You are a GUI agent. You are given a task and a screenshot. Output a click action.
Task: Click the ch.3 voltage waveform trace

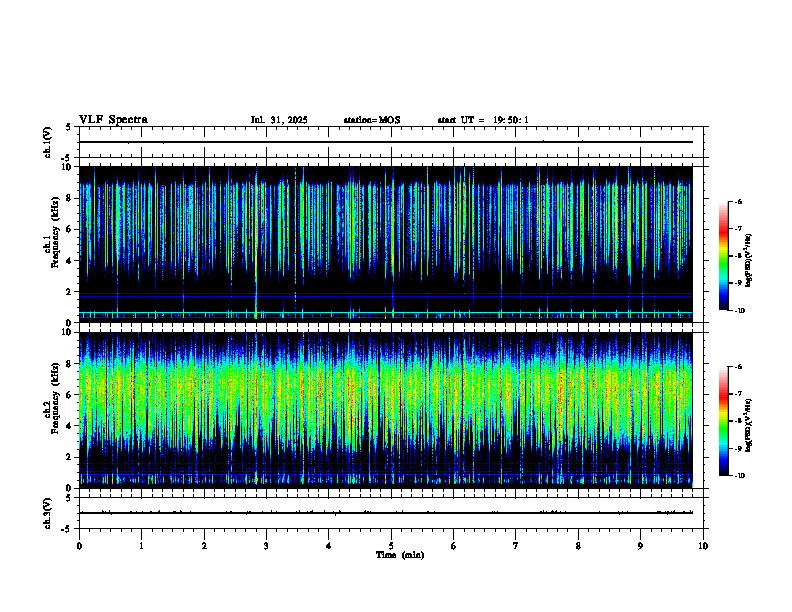pos(386,513)
